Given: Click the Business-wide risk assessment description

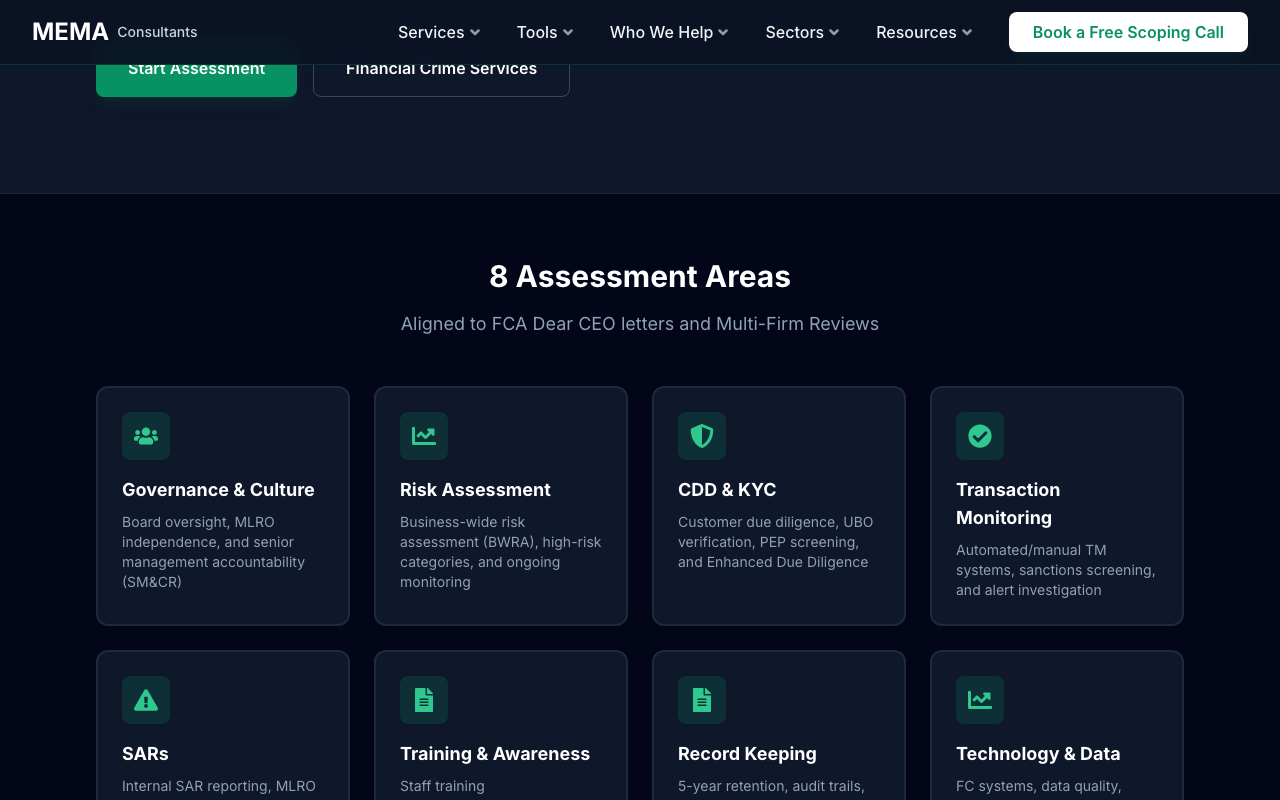Looking at the screenshot, I should [501, 552].
